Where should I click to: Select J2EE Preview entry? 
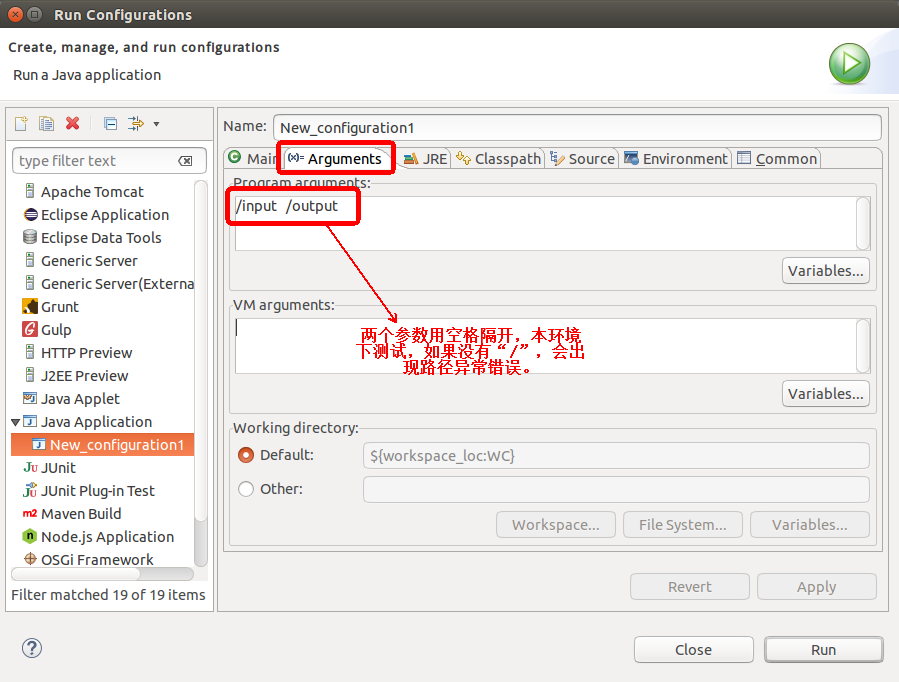coord(84,375)
